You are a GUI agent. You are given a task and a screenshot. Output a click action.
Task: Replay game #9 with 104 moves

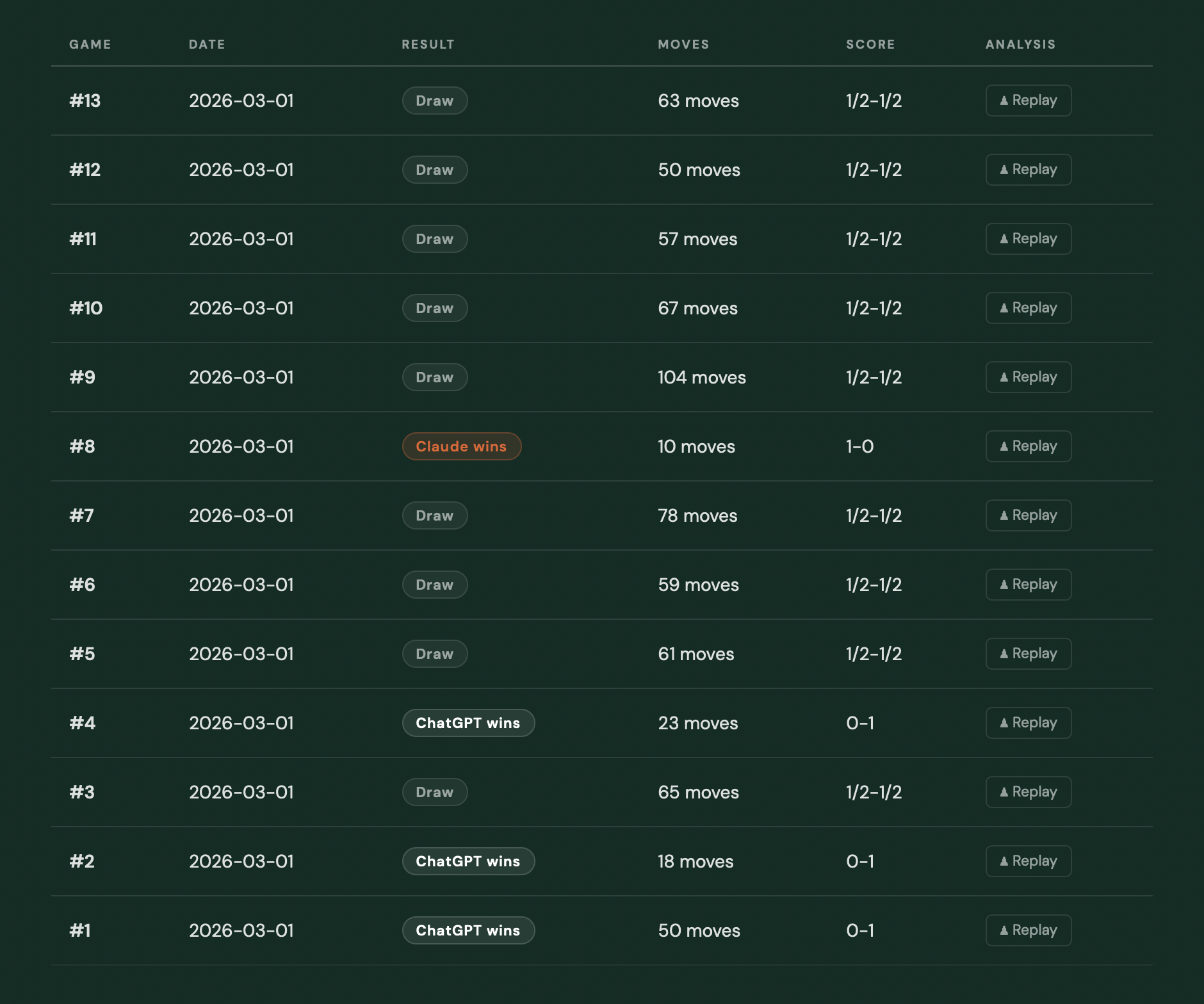(x=1028, y=377)
